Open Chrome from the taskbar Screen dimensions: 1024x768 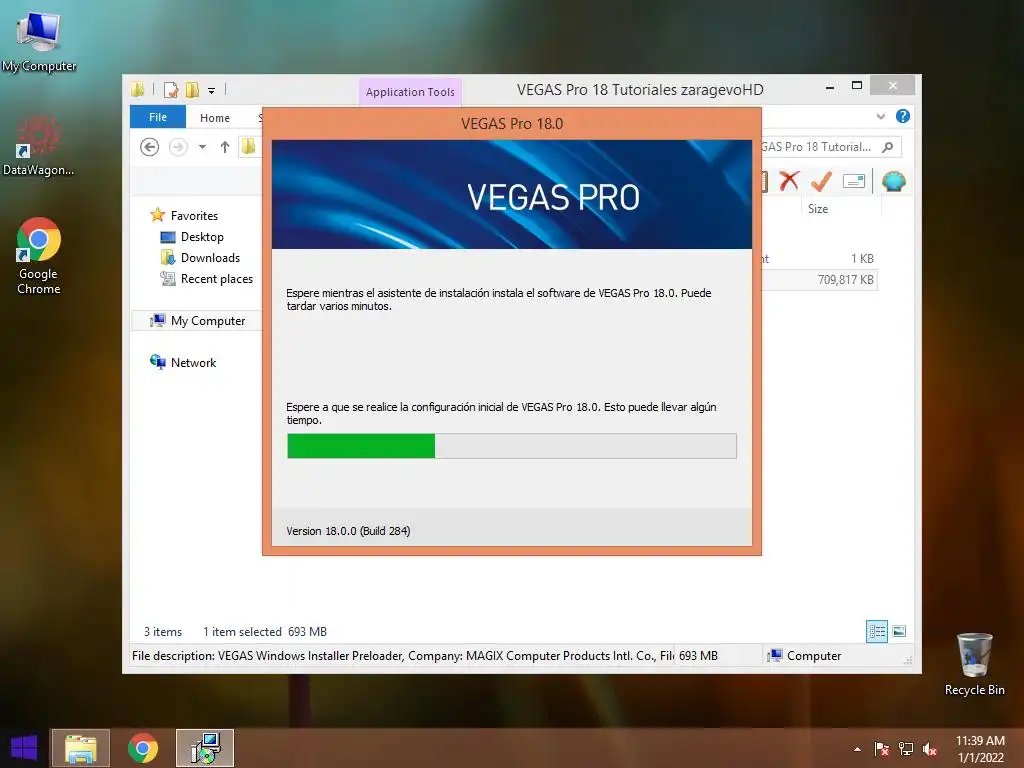[143, 748]
